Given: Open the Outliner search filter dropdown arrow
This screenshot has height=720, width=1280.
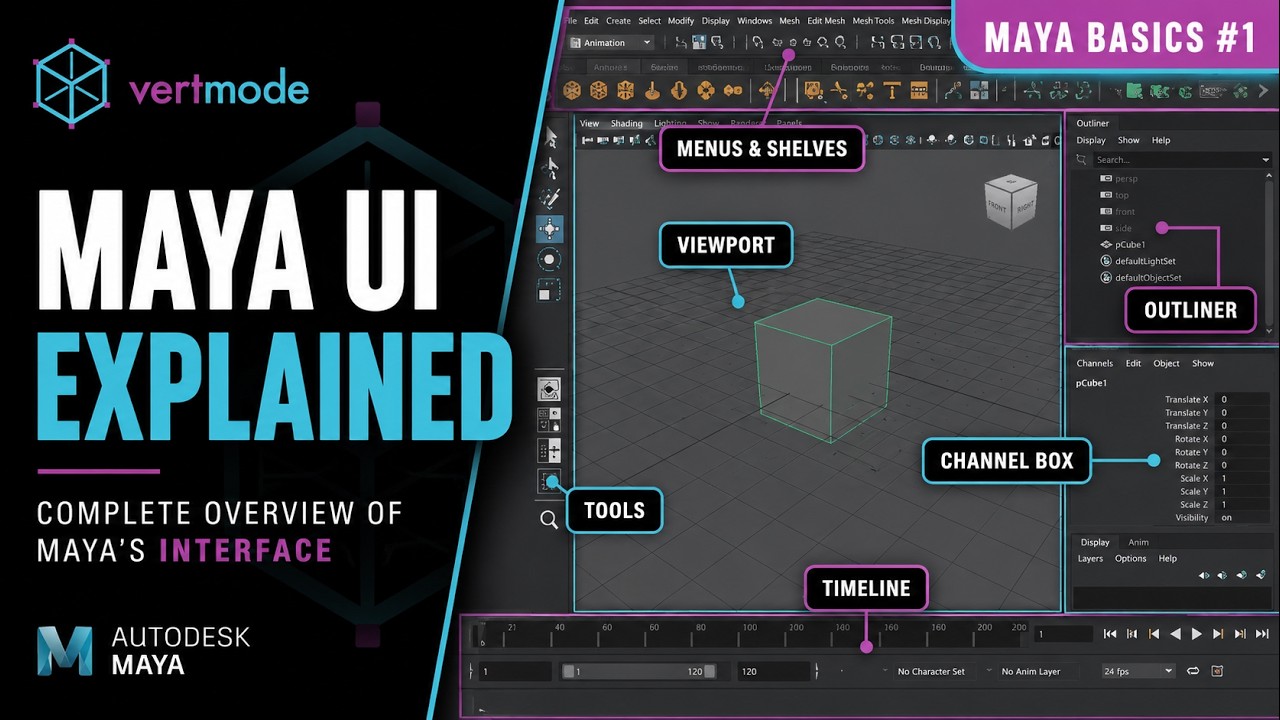Looking at the screenshot, I should click(1265, 160).
